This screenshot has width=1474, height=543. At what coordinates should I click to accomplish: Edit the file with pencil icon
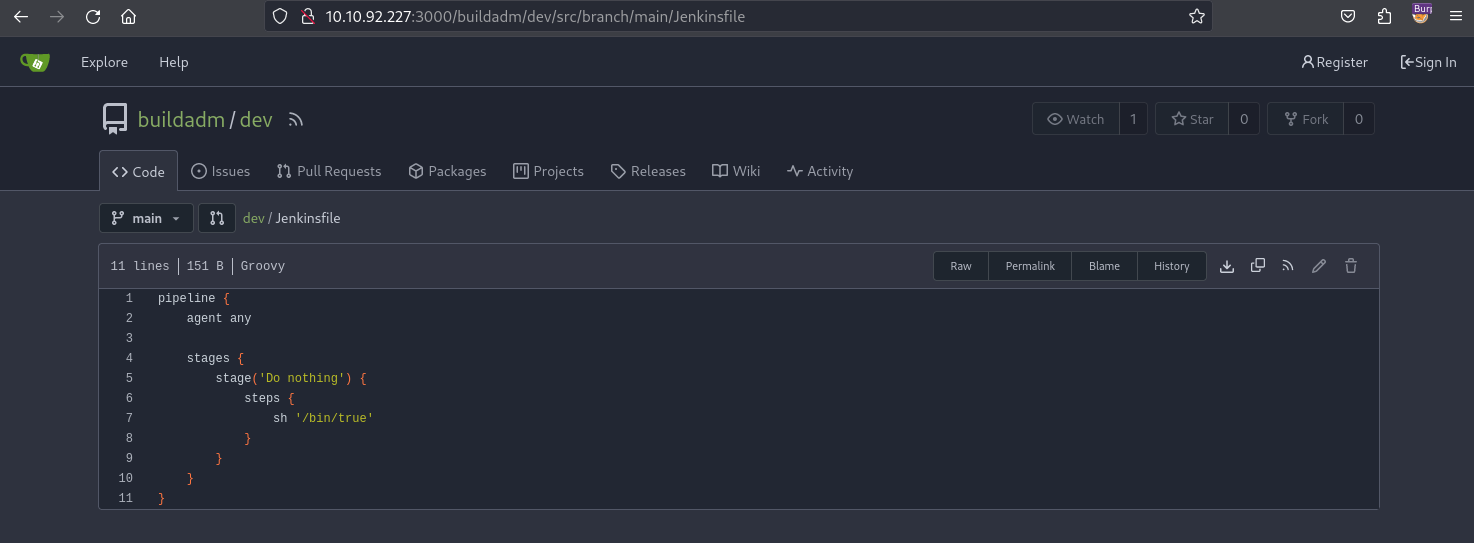click(1319, 266)
